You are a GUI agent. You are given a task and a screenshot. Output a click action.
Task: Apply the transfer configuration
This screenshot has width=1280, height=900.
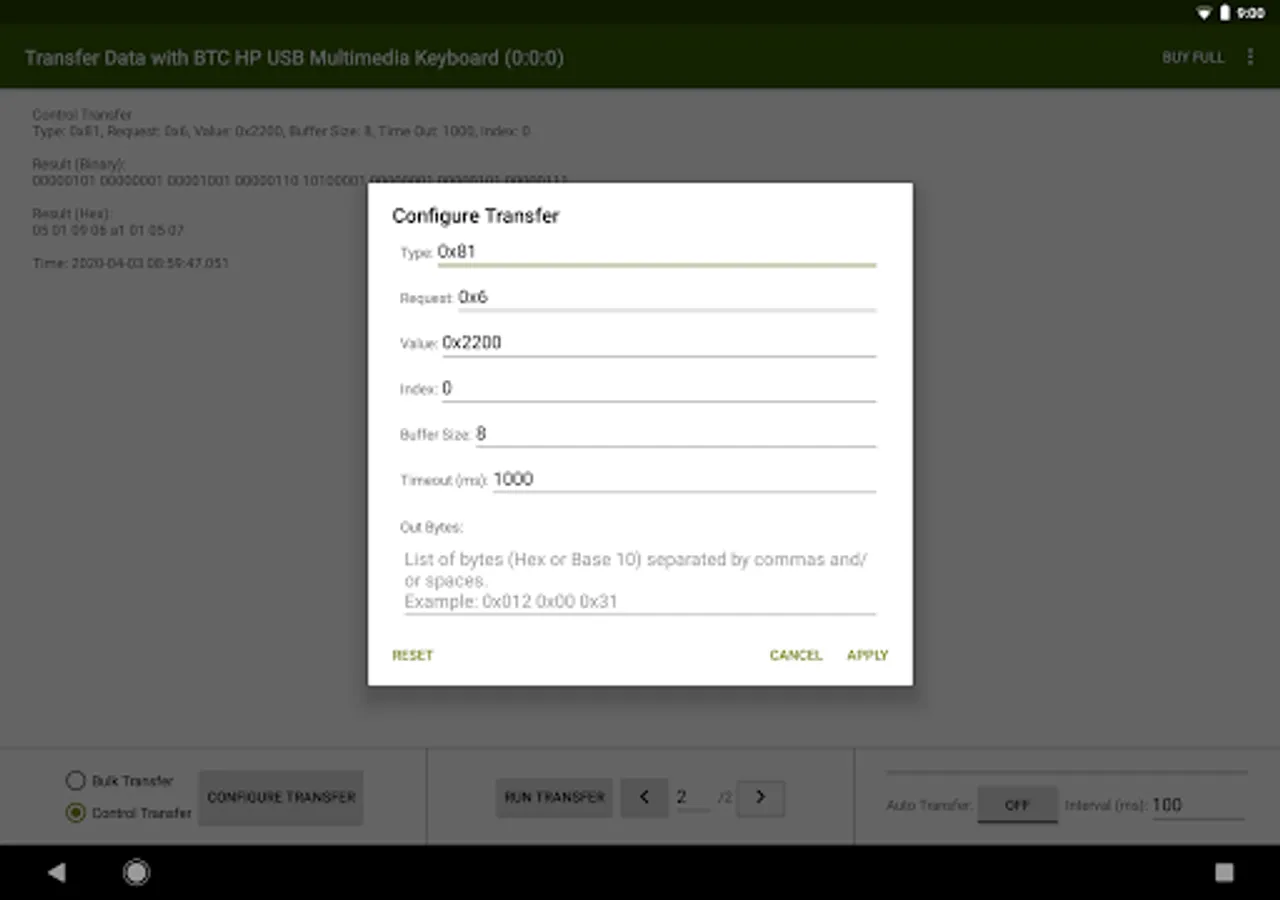(x=868, y=655)
